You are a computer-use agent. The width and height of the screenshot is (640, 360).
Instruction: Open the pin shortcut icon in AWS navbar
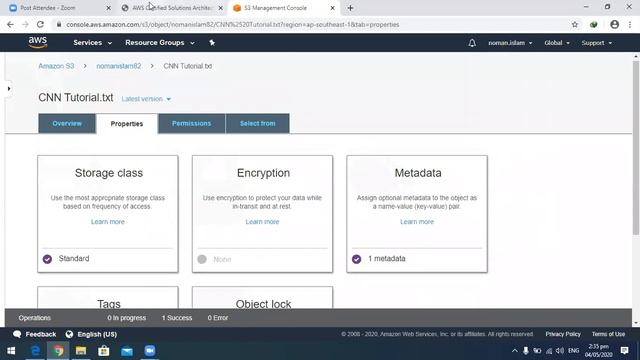(x=212, y=42)
